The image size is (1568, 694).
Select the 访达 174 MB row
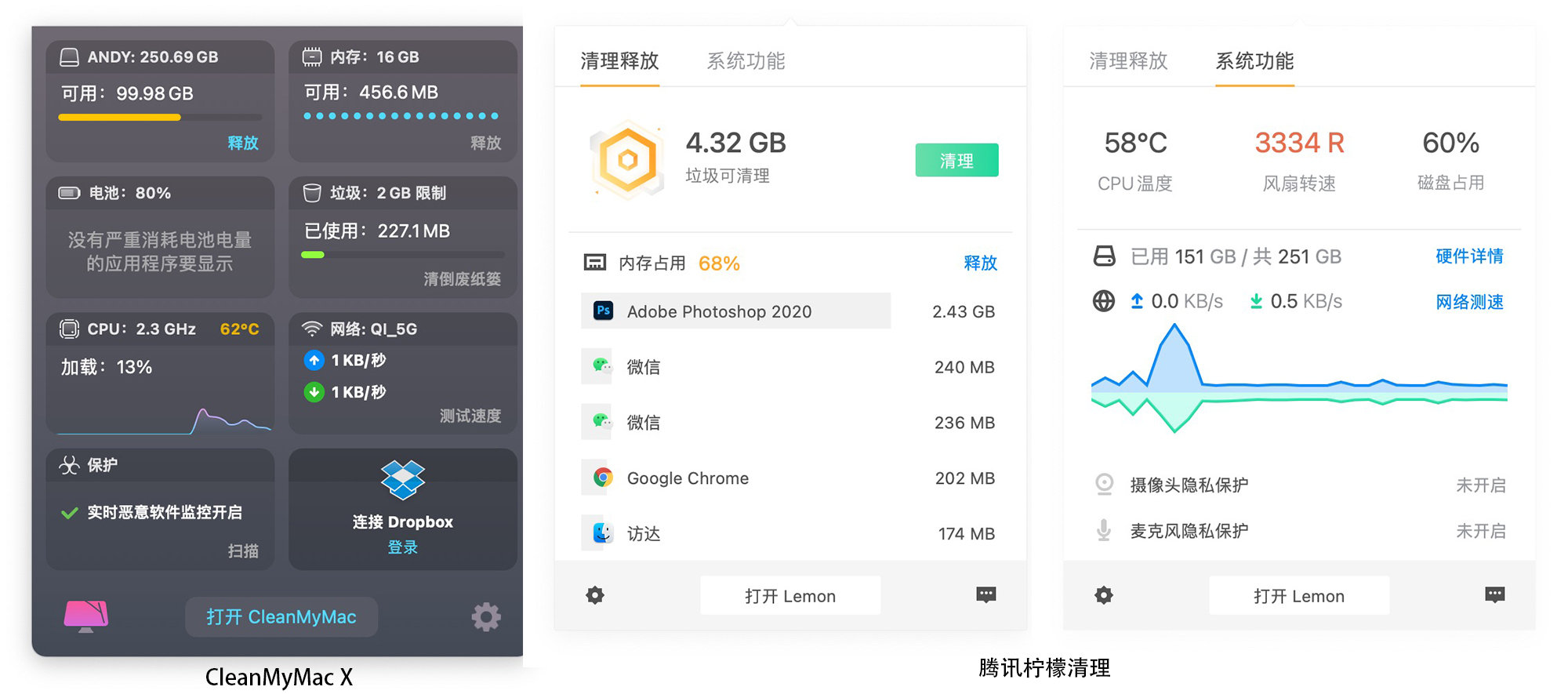pyautogui.click(x=790, y=533)
